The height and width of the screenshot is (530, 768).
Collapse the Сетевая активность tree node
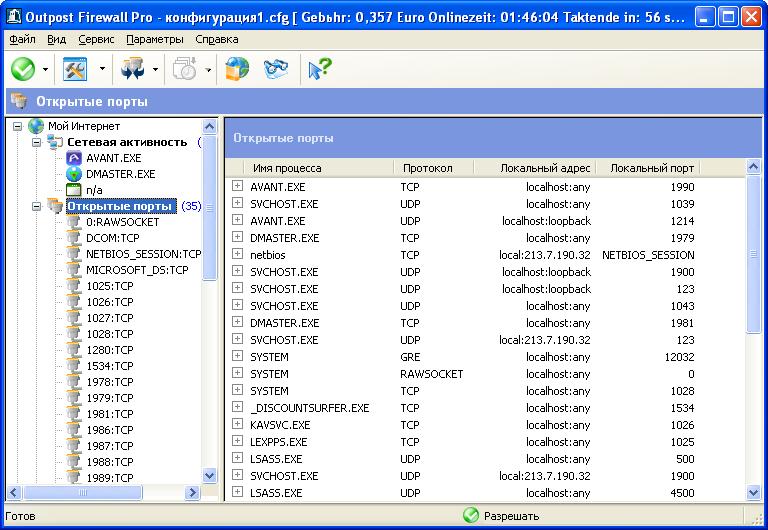click(37, 143)
